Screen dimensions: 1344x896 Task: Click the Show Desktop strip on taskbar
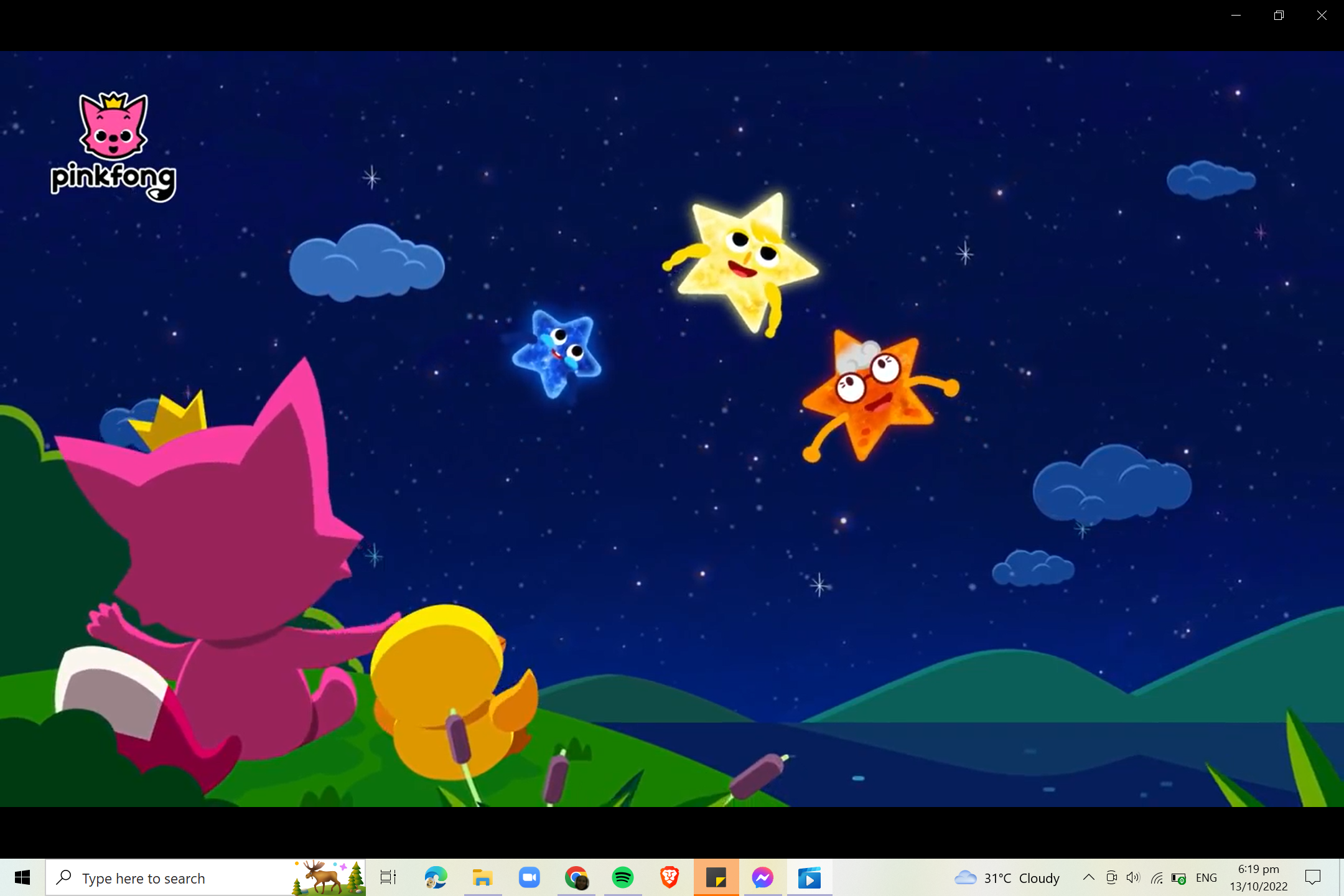coord(1341,877)
